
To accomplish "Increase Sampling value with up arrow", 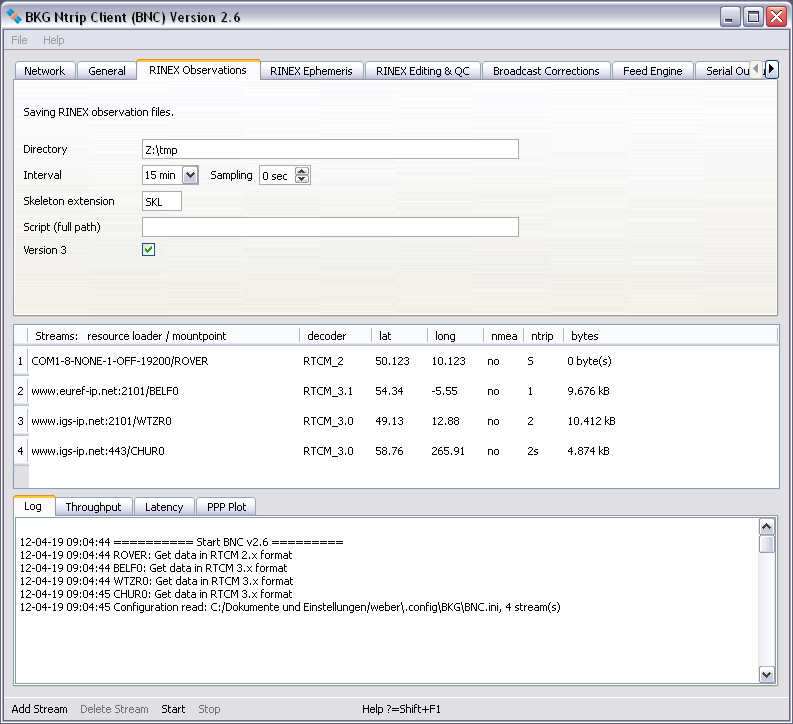I will (x=303, y=171).
